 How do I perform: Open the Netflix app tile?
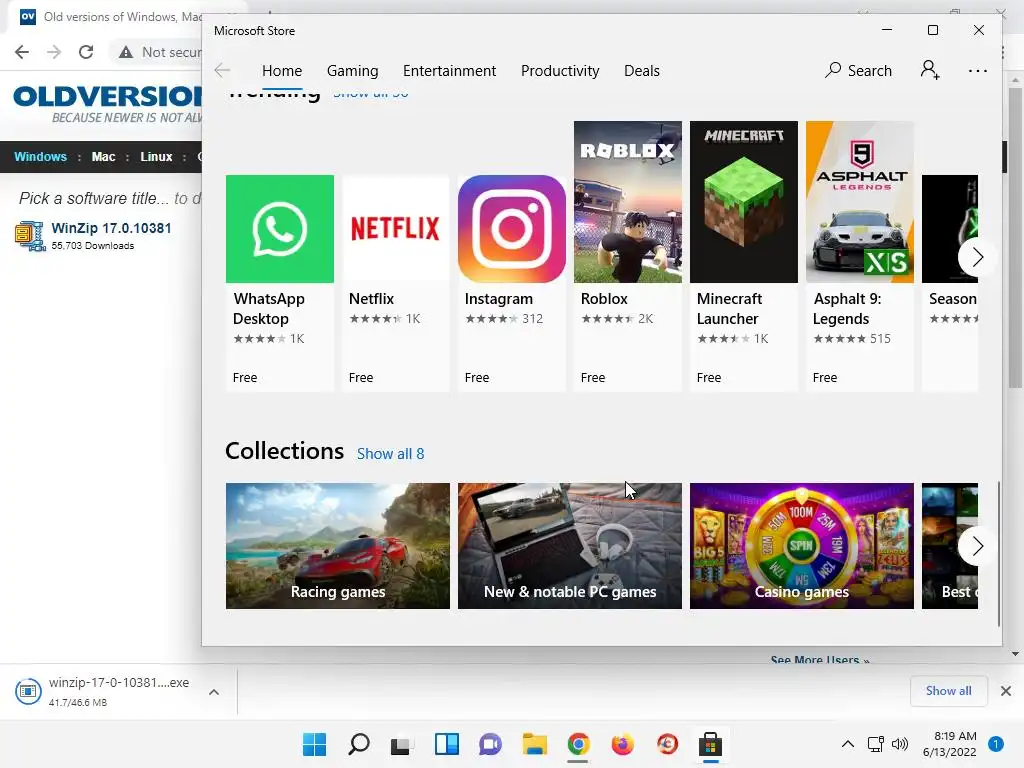pos(396,283)
